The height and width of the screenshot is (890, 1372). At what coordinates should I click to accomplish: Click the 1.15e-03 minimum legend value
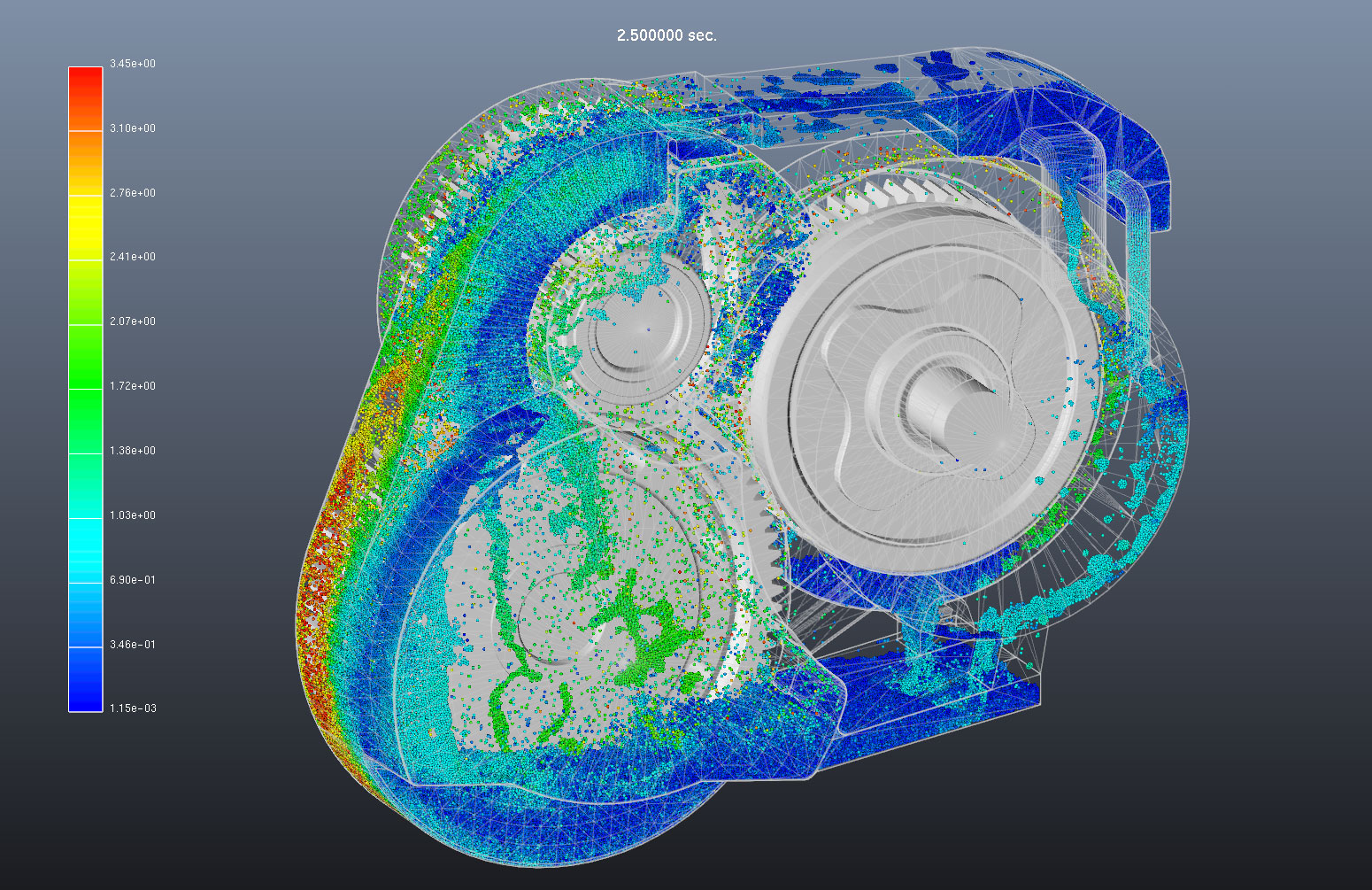point(133,708)
